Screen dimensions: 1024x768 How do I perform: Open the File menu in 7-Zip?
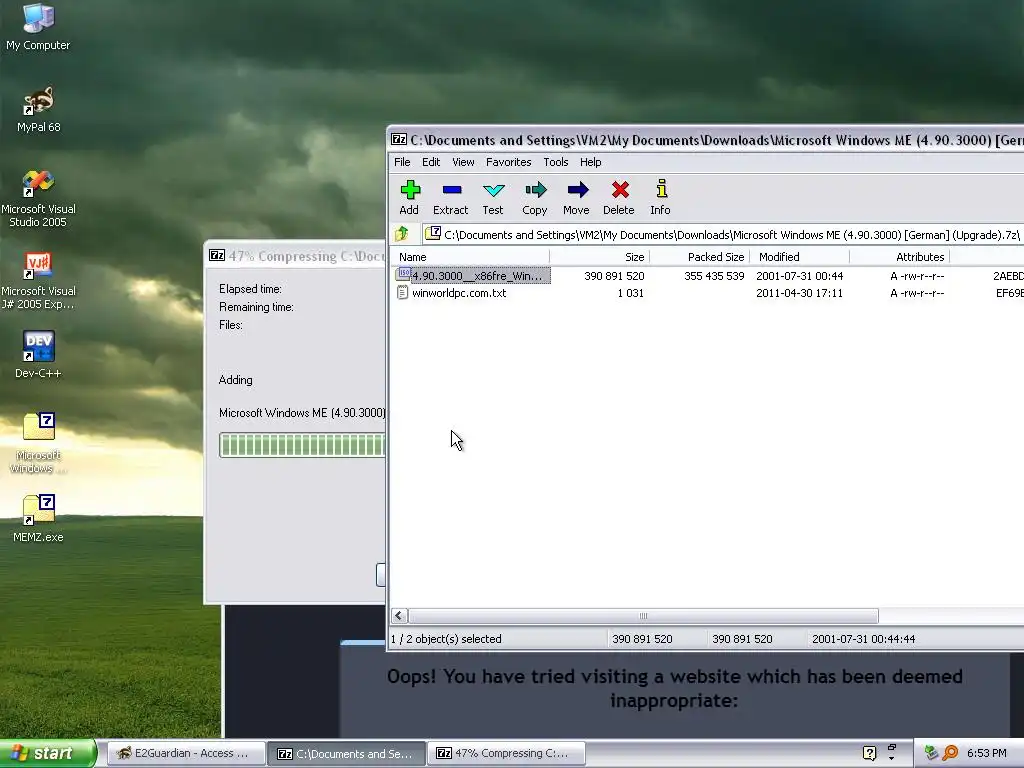(402, 162)
